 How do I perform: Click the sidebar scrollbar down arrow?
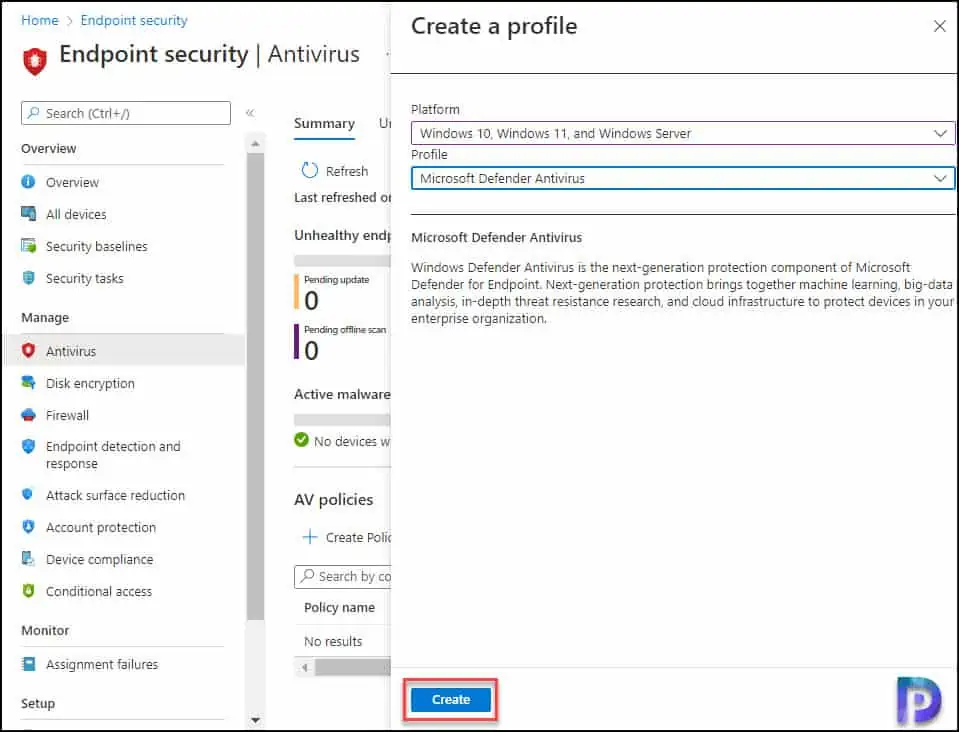[x=256, y=720]
